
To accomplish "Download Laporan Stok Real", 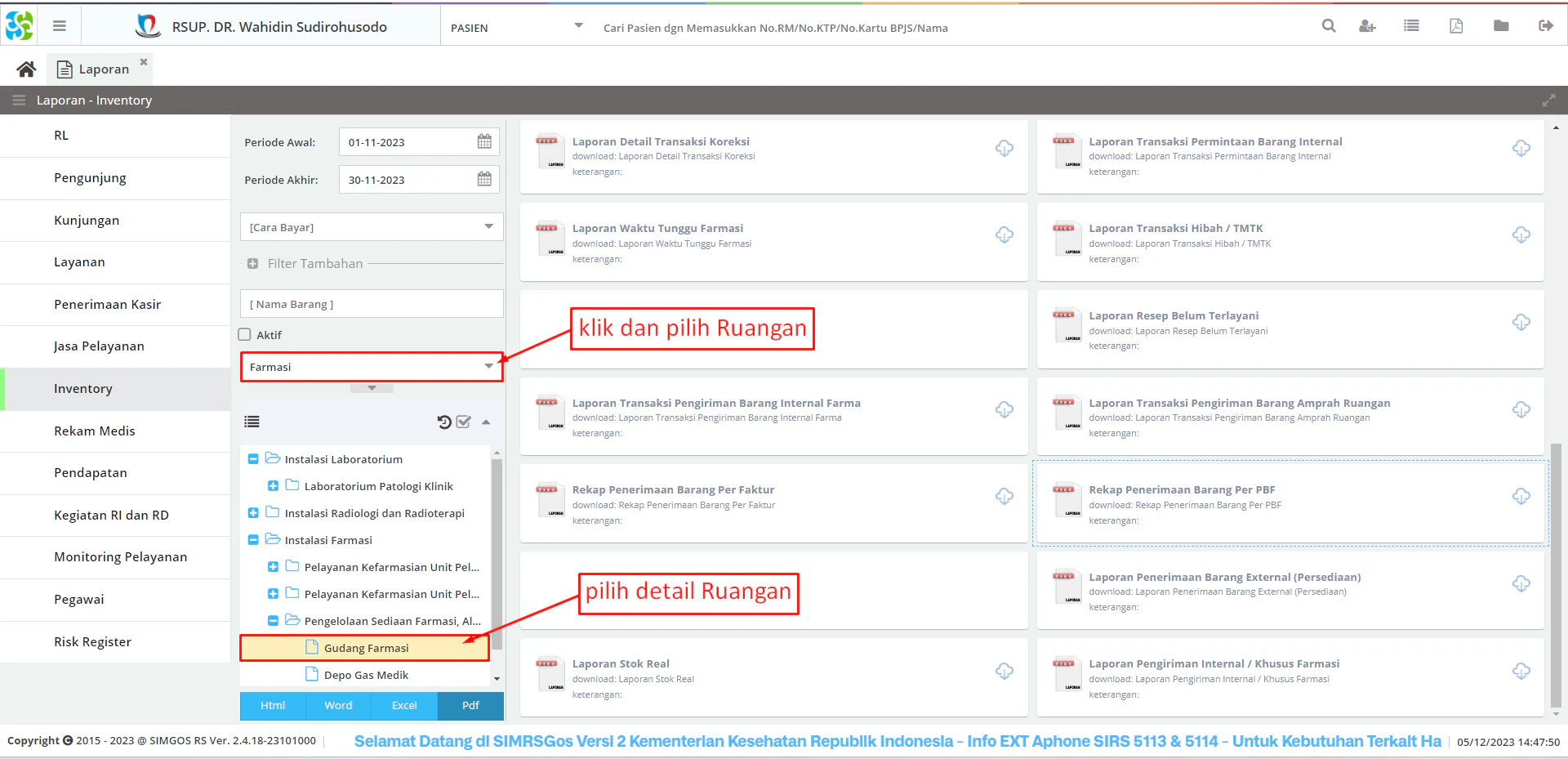I will 1004,671.
